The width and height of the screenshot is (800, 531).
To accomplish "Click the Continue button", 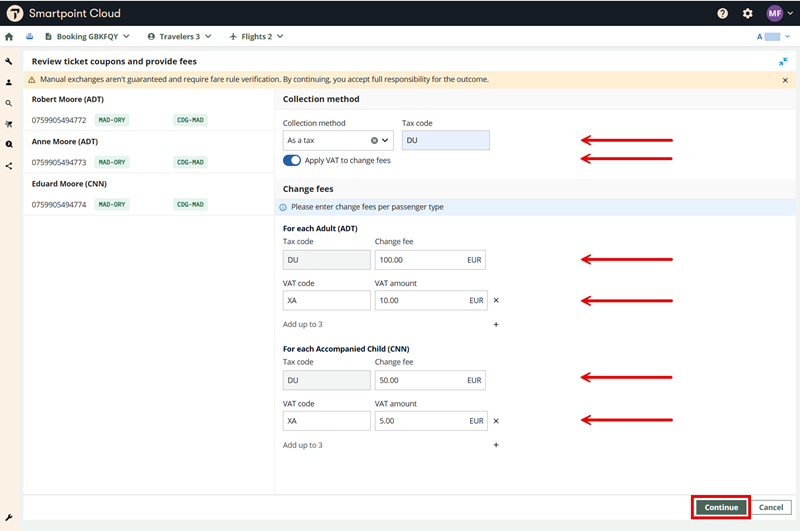I will [x=721, y=507].
